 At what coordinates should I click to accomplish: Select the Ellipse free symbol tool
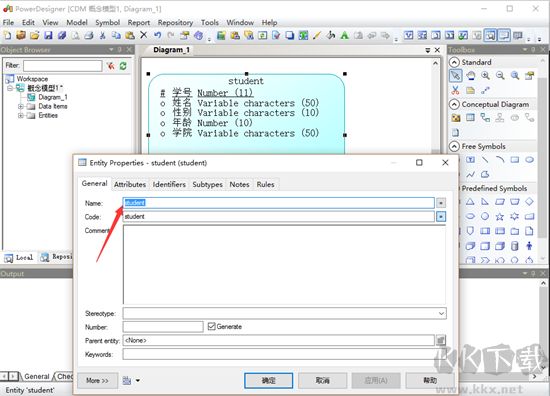pos(529,160)
